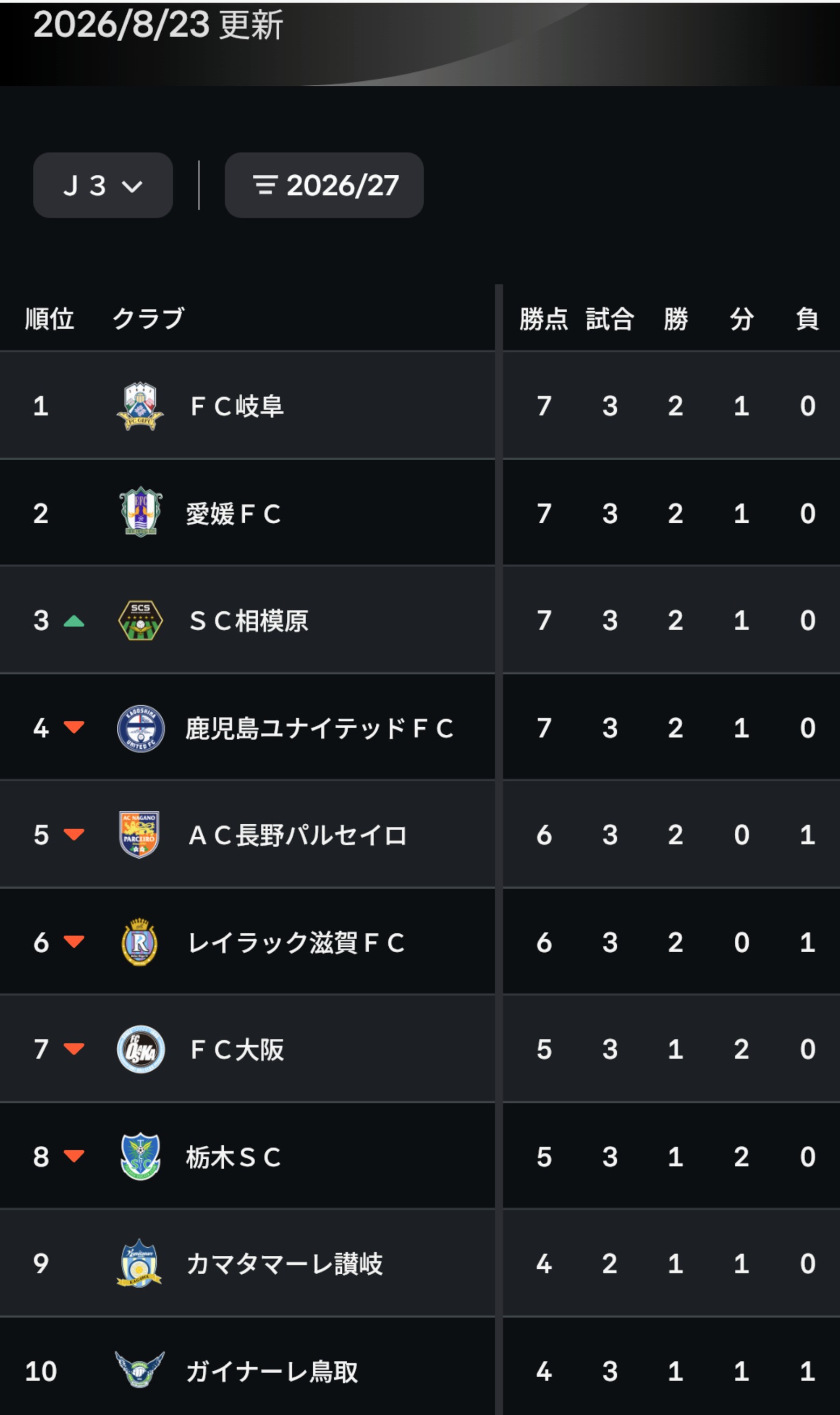Click the AC長野パルセイロ crest
Screen dimensions: 840x1415
pyautogui.click(x=139, y=835)
